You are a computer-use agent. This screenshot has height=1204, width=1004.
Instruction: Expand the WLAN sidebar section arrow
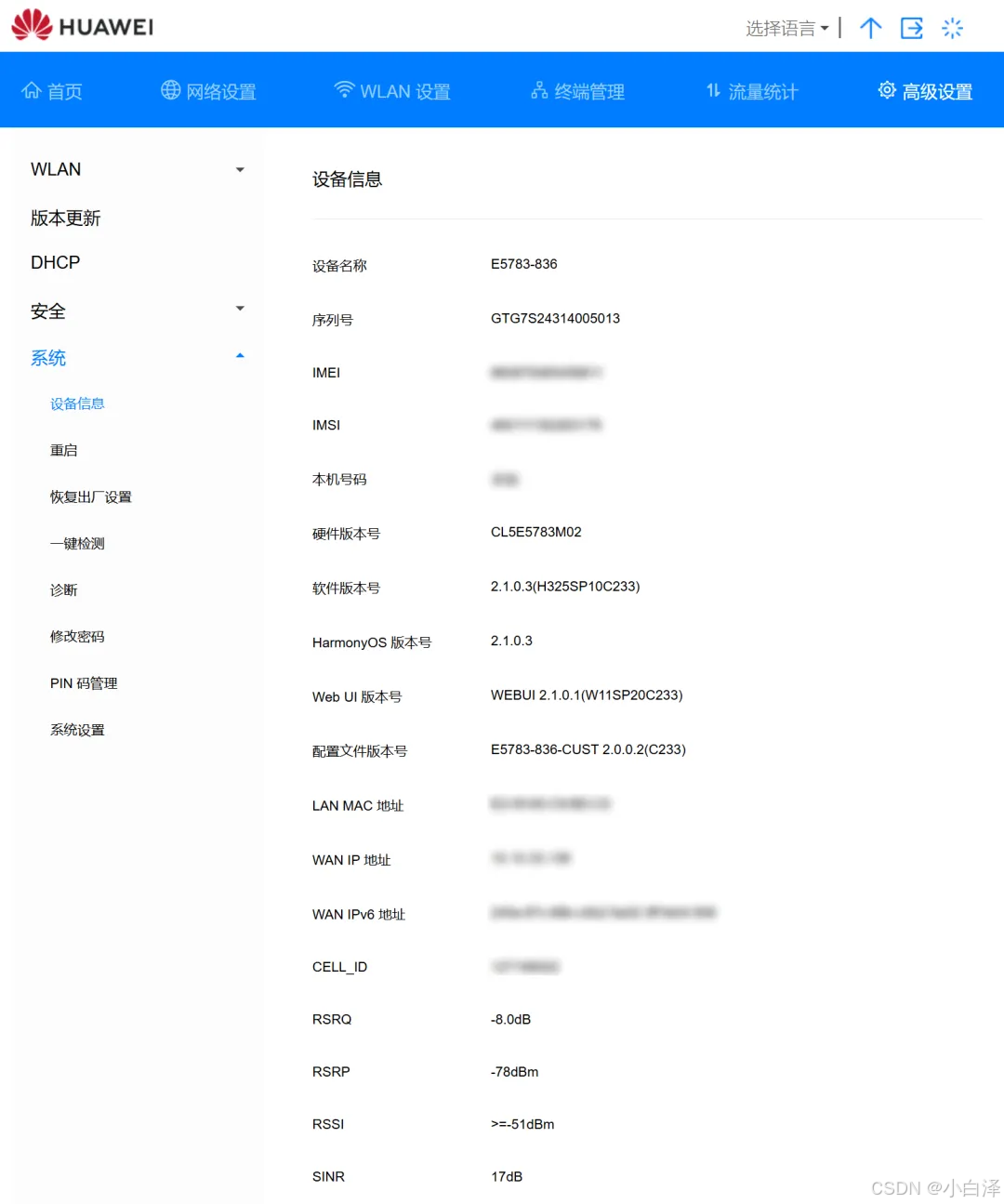click(240, 169)
